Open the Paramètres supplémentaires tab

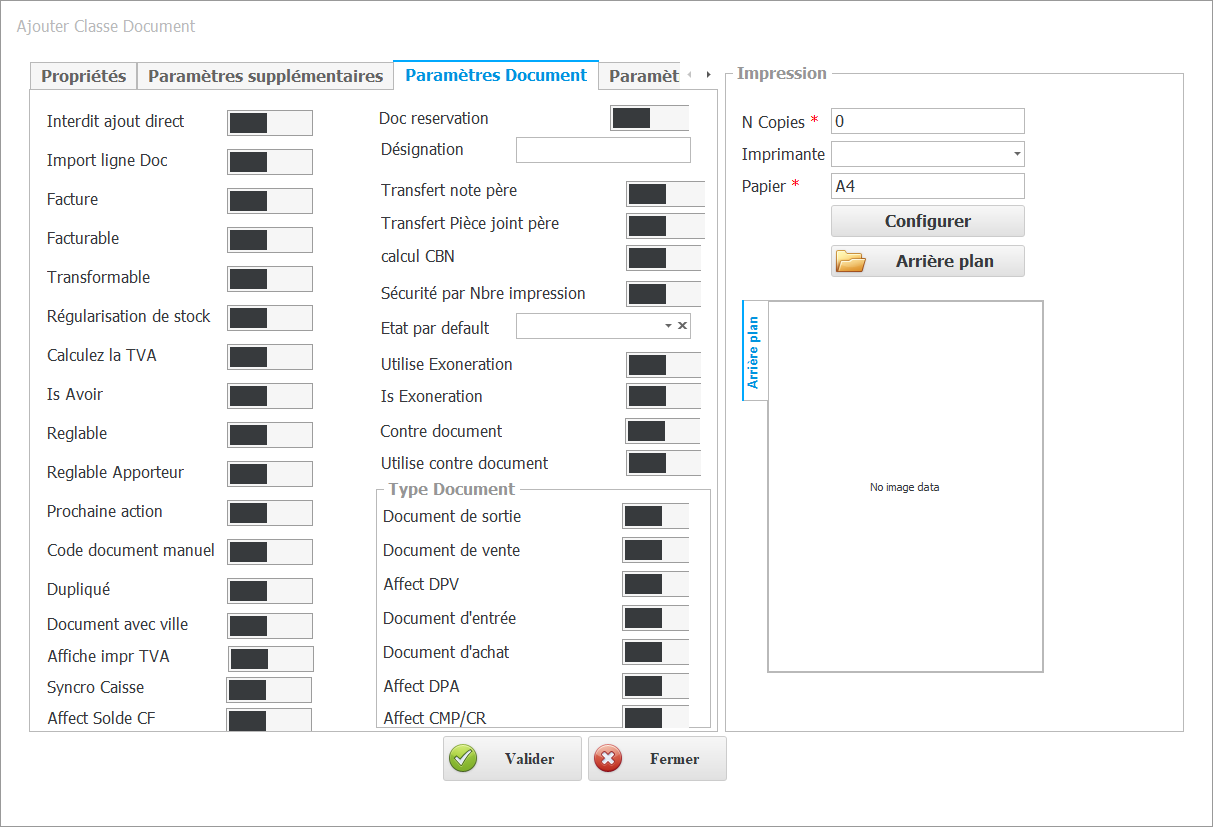(x=265, y=76)
